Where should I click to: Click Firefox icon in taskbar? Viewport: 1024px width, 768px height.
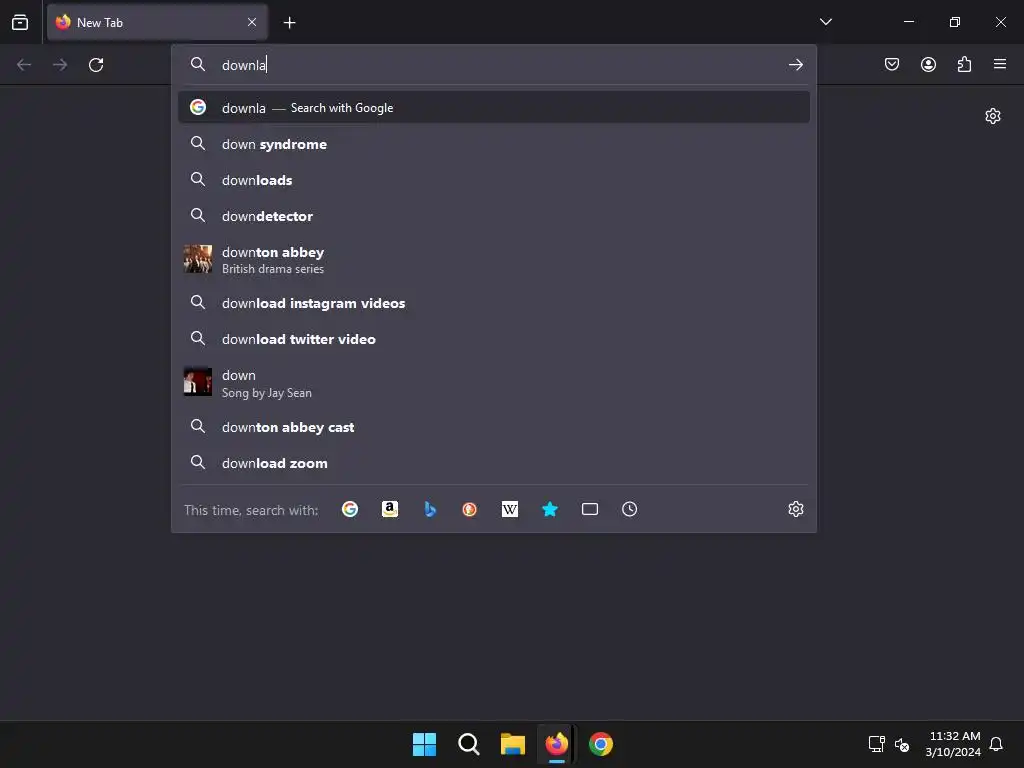click(x=556, y=744)
